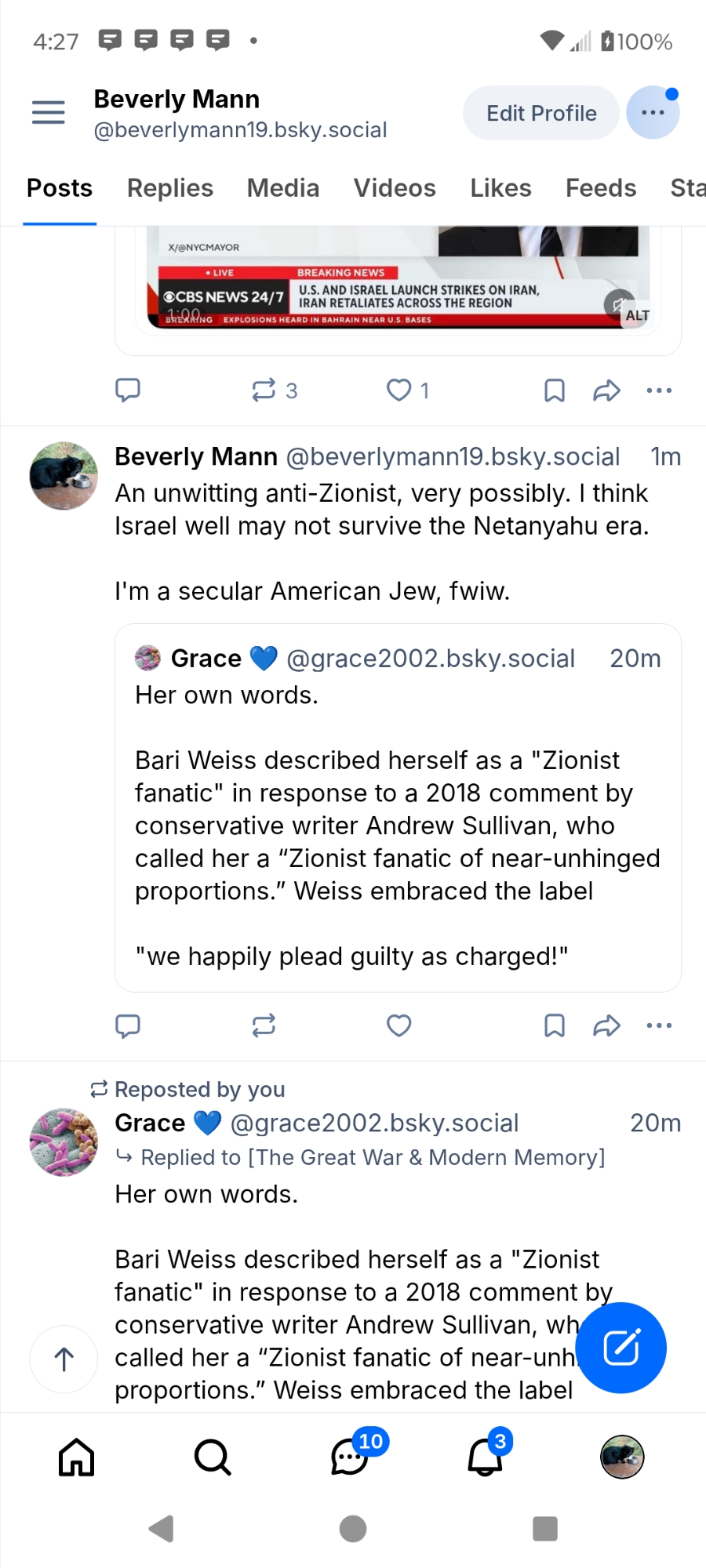Open the search magnifier icon
Image resolution: width=706 pixels, height=1568 pixels.
pos(213,1457)
